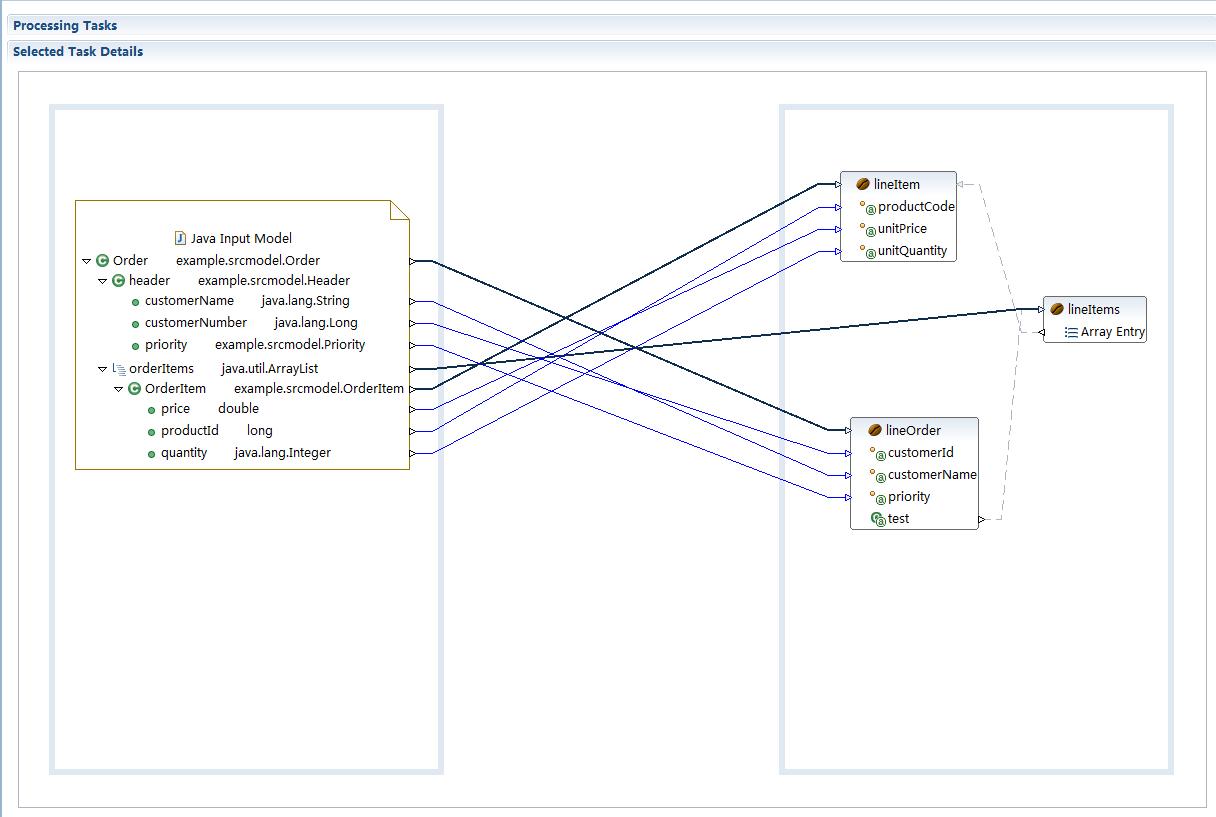This screenshot has height=817, width=1216.
Task: Click the lineOrder priority property icon
Action: click(878, 498)
